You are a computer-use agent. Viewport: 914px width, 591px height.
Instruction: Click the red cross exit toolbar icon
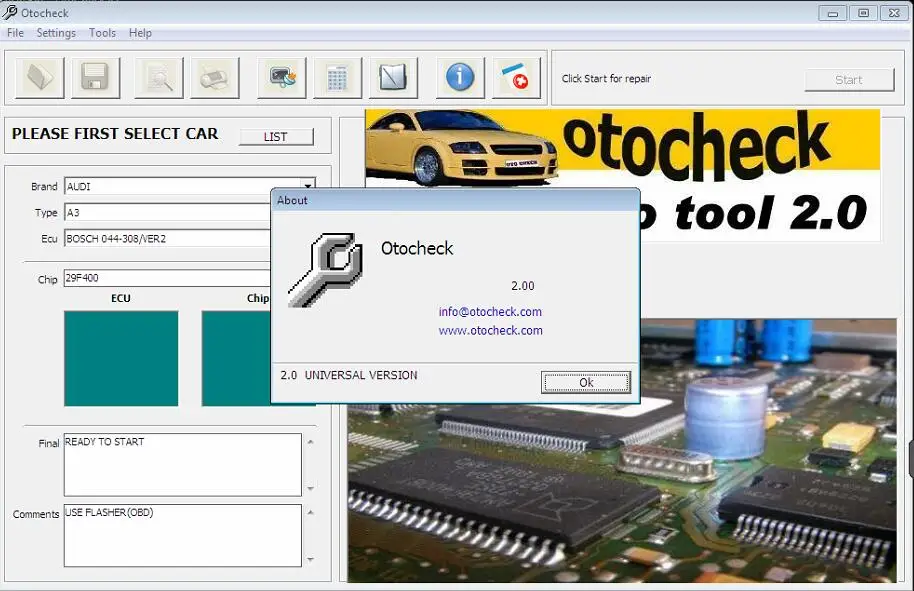(516, 78)
